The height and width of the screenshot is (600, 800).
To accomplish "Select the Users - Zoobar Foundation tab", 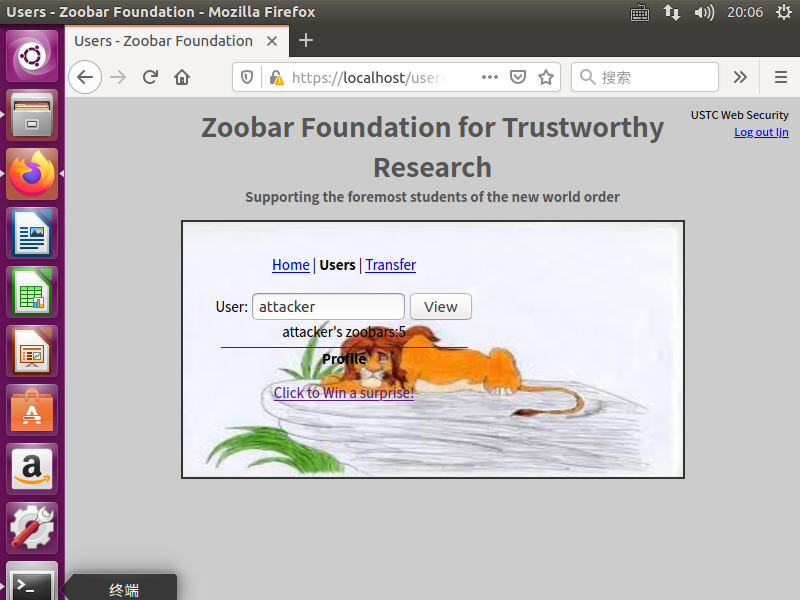I will pos(177,41).
